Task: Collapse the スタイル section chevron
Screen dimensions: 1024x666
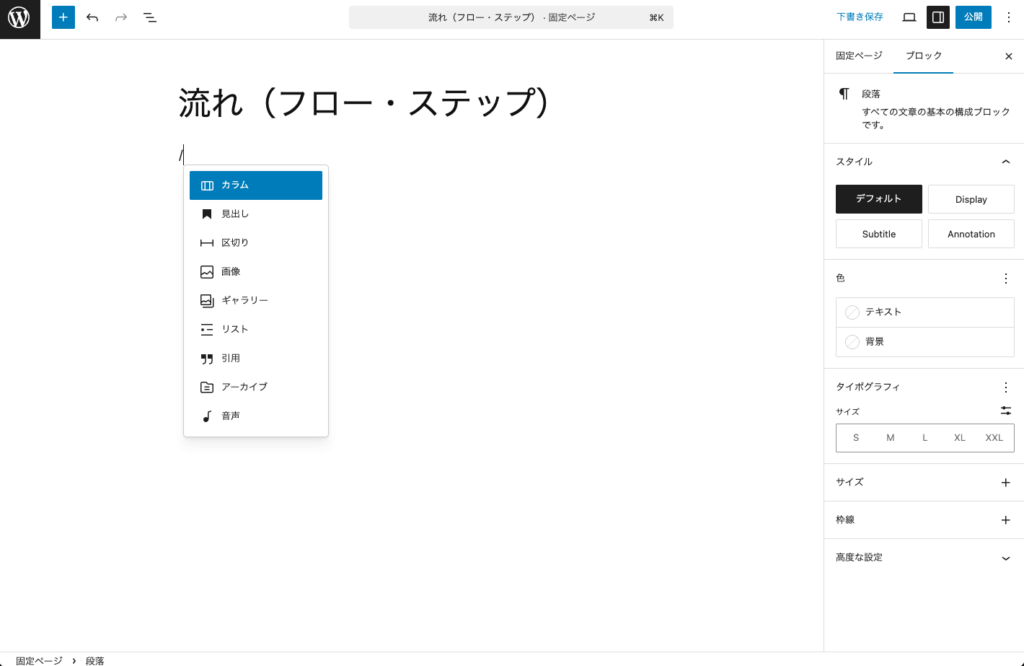Action: (1006, 160)
